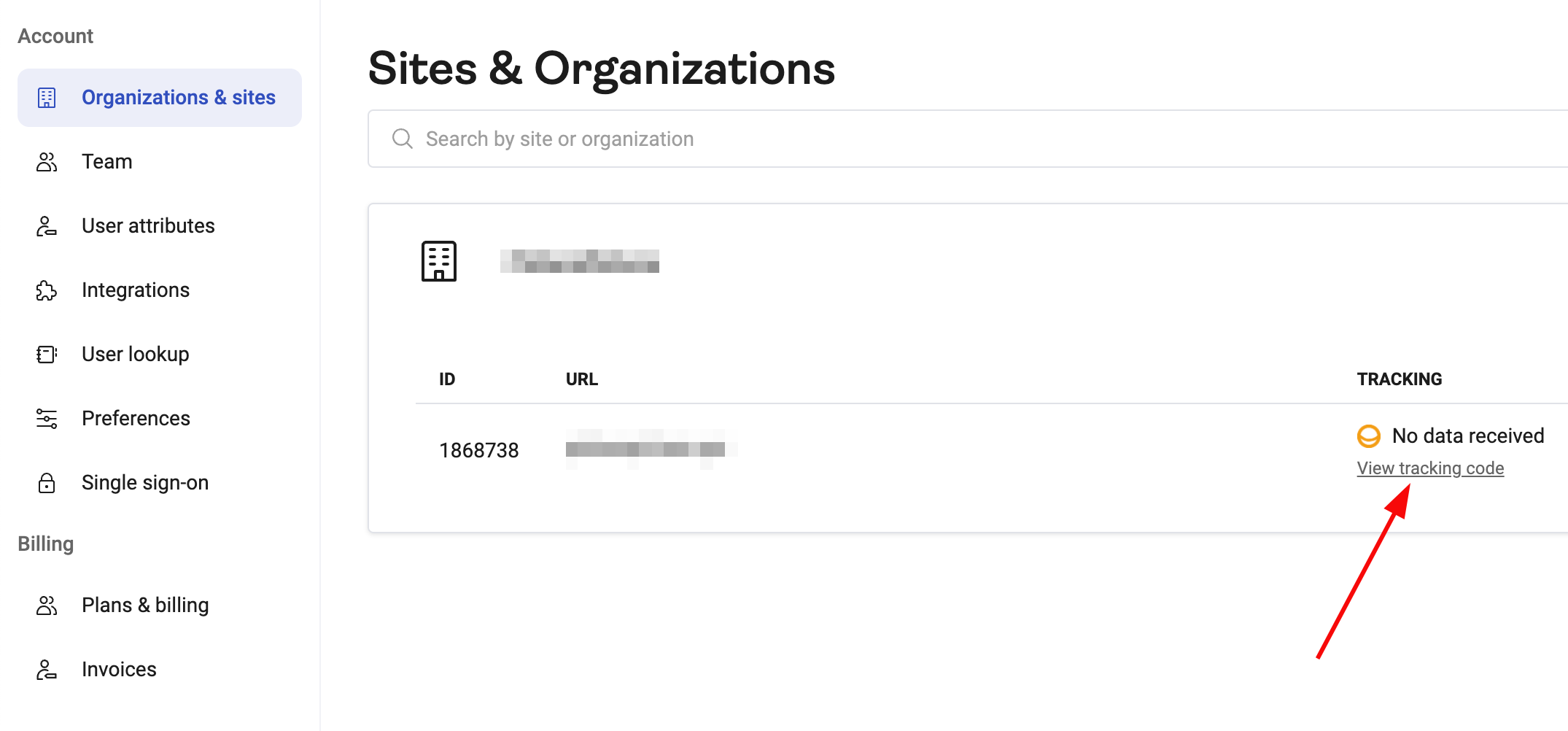The height and width of the screenshot is (731, 1568).
Task: Select the Integrations puzzle-piece icon
Action: [x=47, y=290]
